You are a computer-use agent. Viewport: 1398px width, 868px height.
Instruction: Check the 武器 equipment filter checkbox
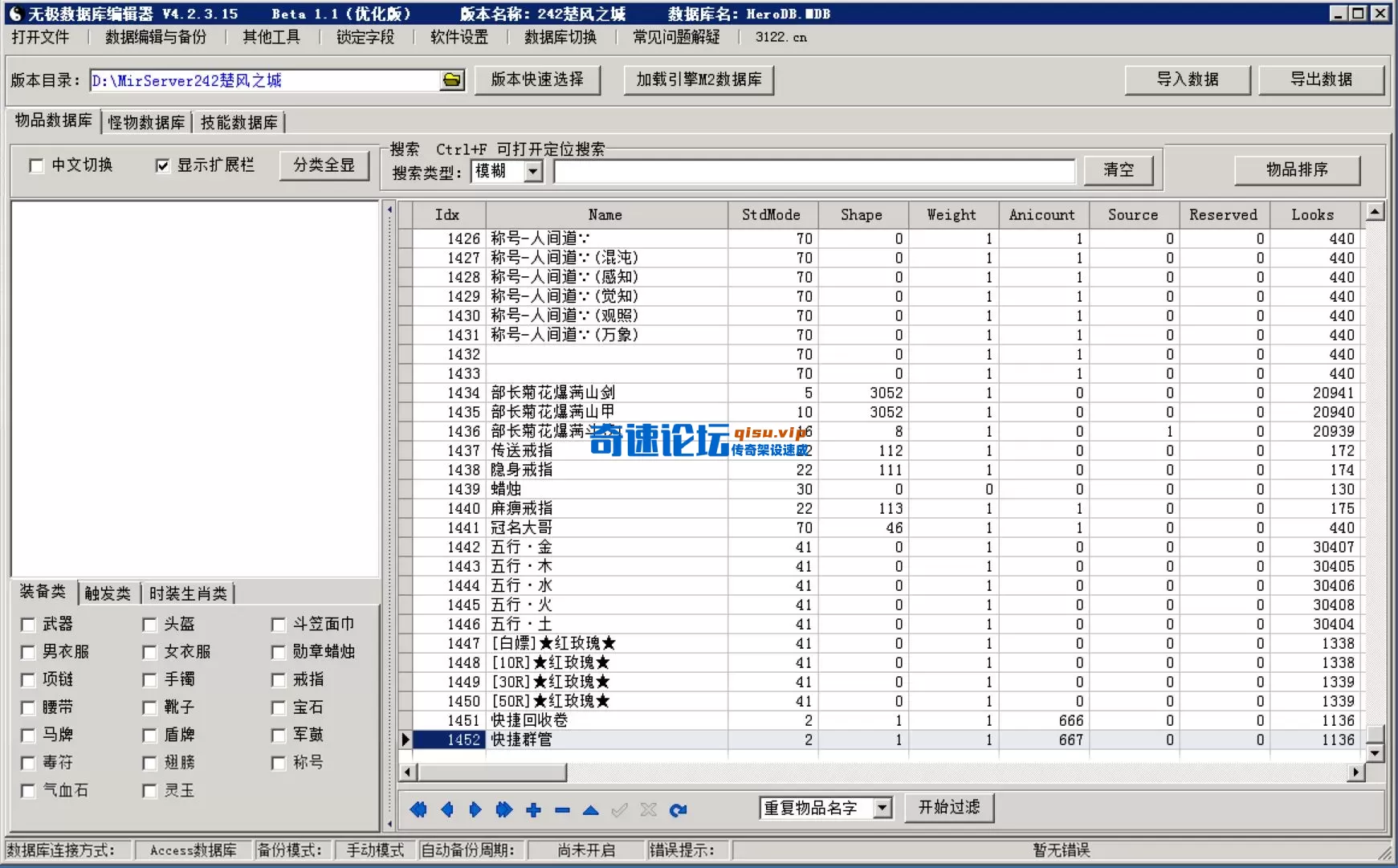(28, 624)
